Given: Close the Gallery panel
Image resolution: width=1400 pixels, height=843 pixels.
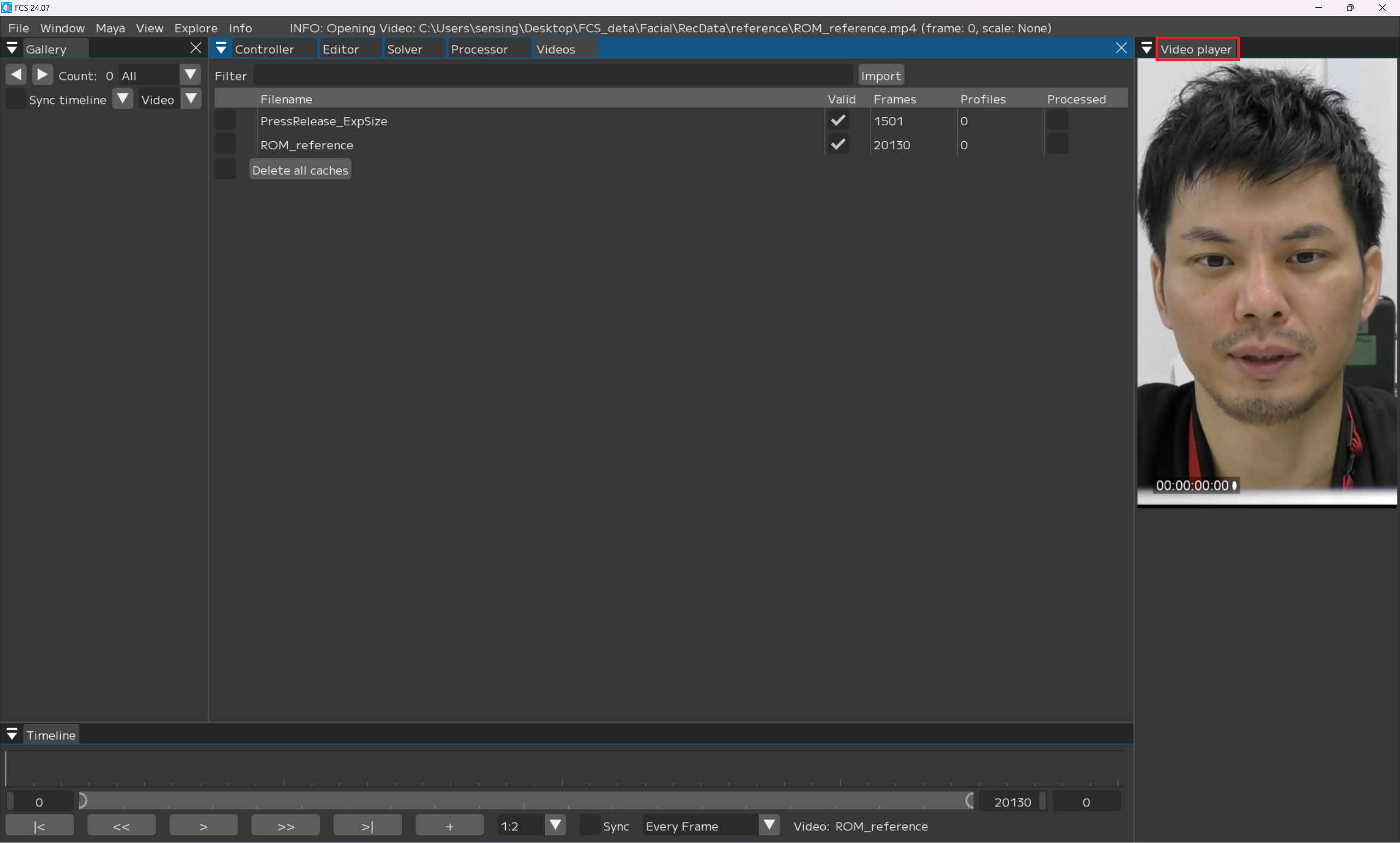Looking at the screenshot, I should click(x=196, y=48).
